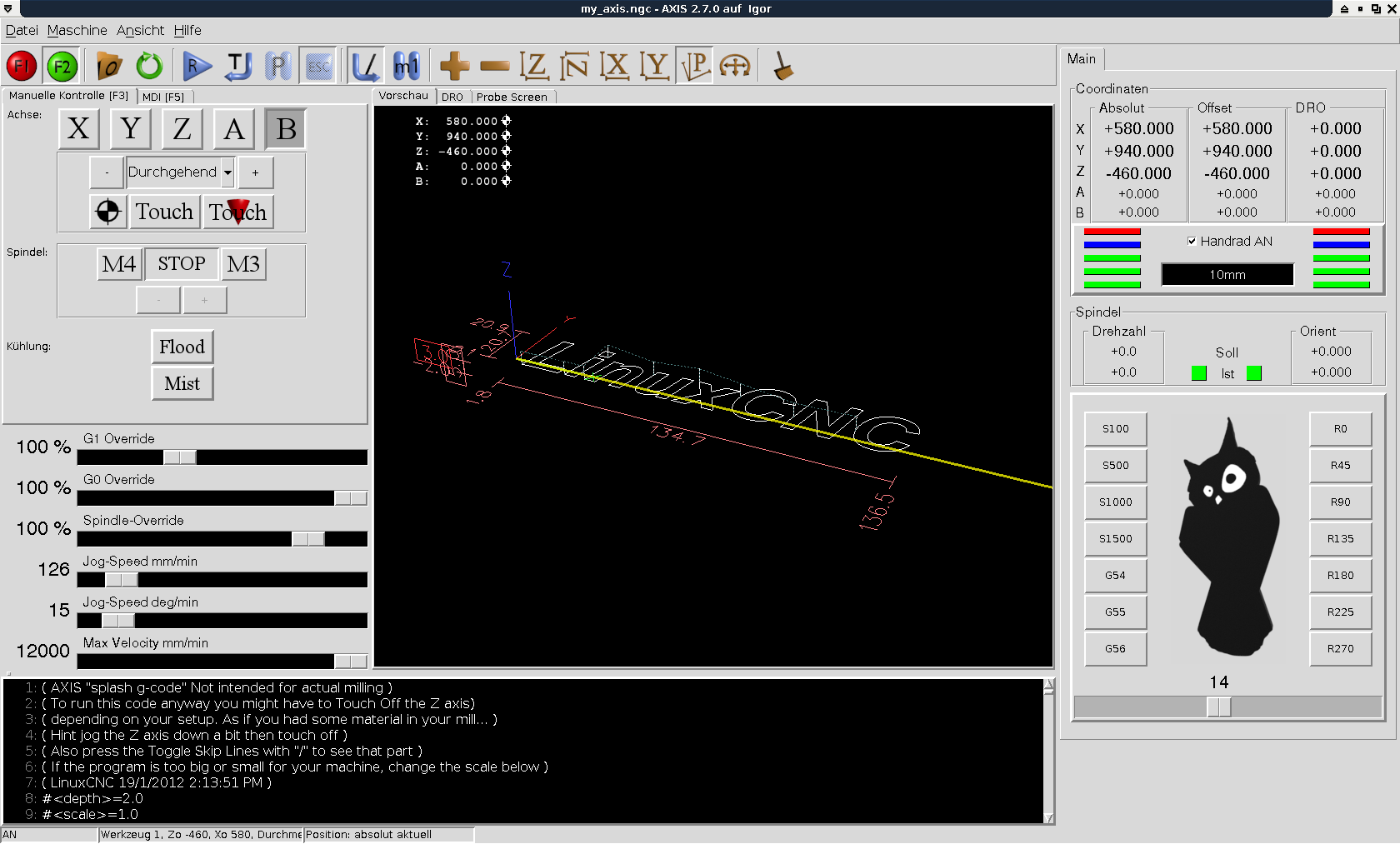Screen dimensions: 1400x844
Task: Click the home axis crosshair icon
Action: click(x=107, y=212)
